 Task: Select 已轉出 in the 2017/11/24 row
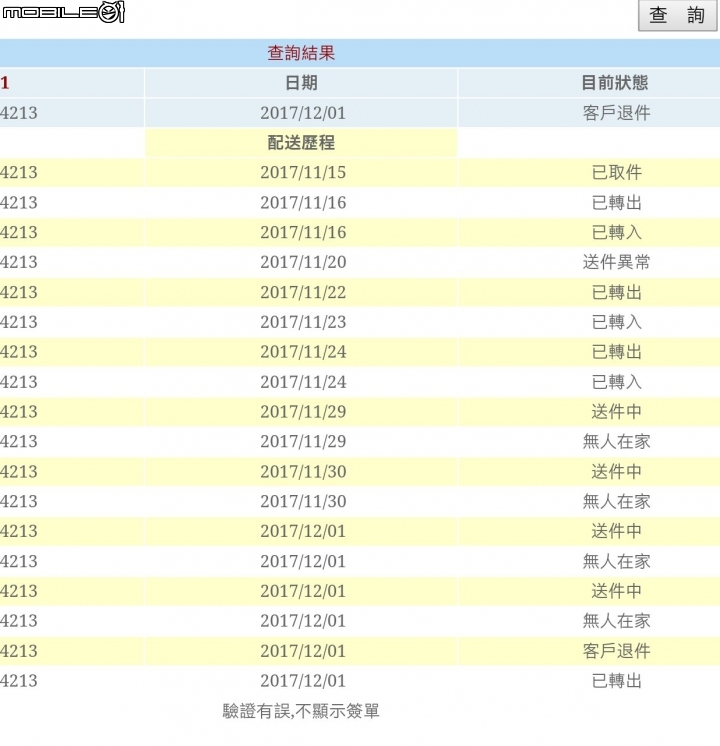pyautogui.click(x=616, y=352)
